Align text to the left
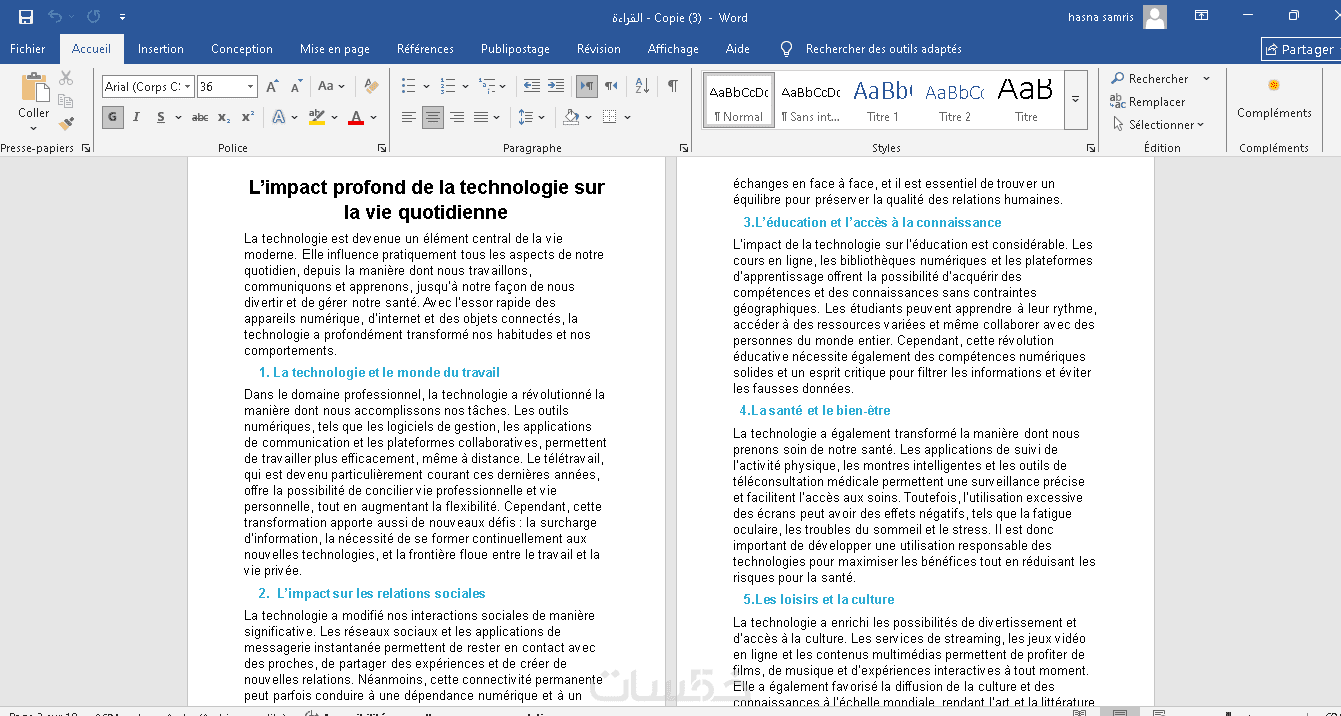The height and width of the screenshot is (716, 1341). coord(408,117)
